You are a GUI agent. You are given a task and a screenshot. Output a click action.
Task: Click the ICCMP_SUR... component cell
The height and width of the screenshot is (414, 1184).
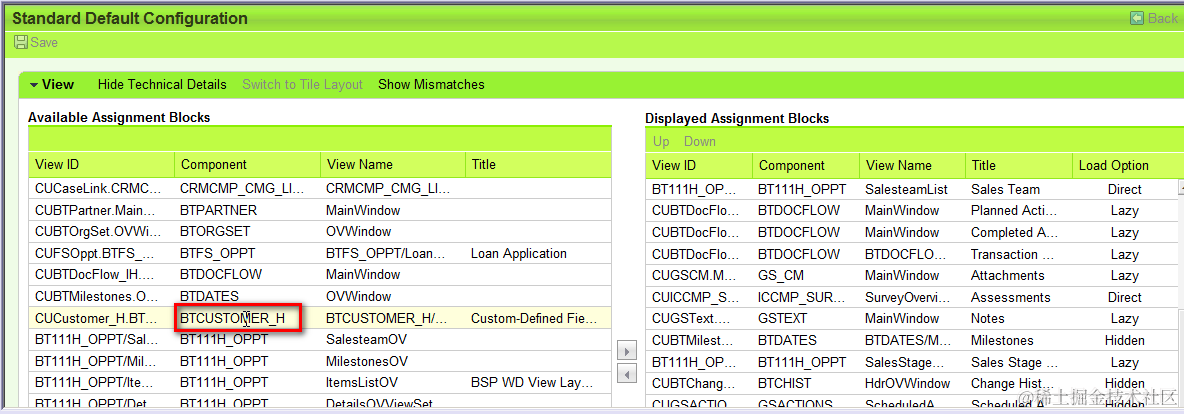tap(806, 297)
